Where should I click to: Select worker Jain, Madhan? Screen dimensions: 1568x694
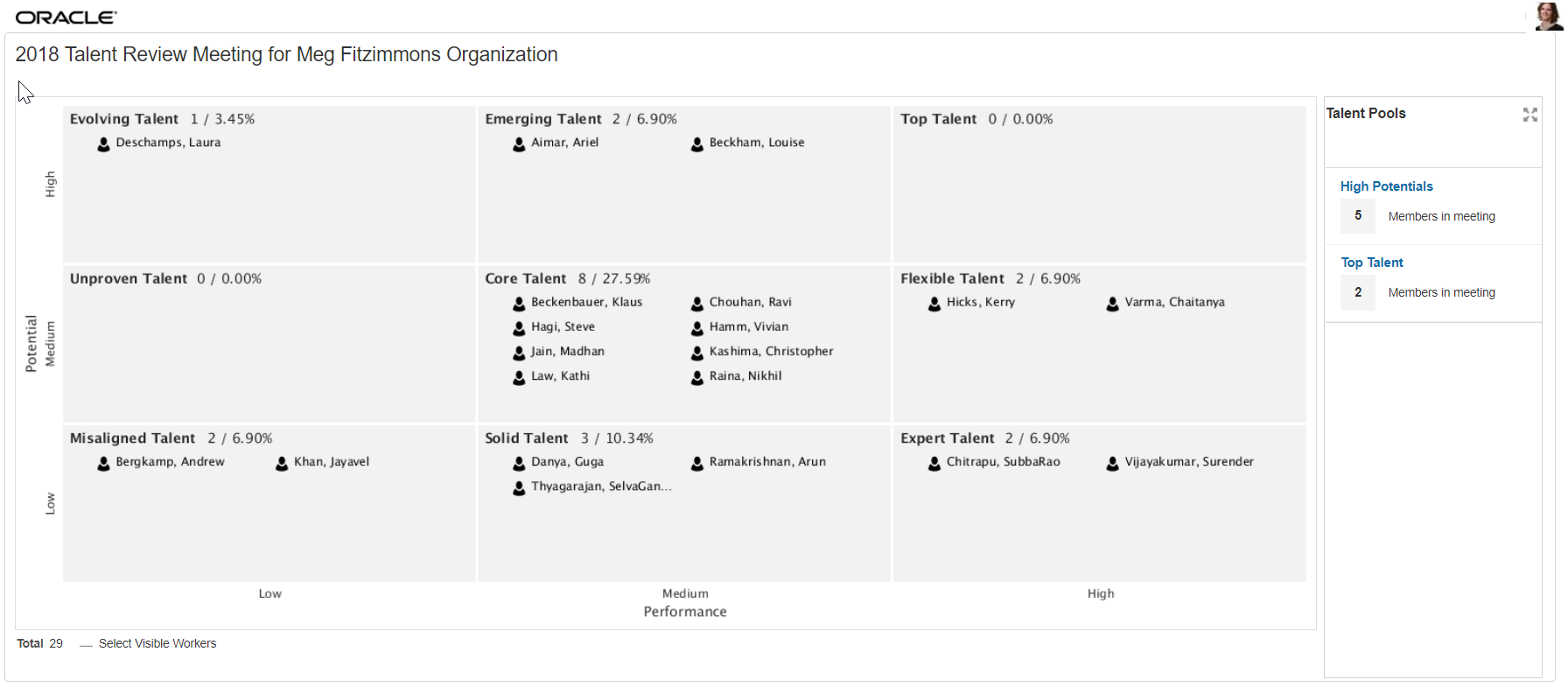567,352
